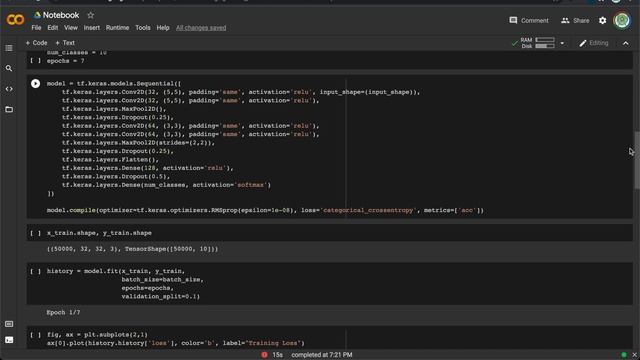Image resolution: width=640 pixels, height=360 pixels.
Task: Click the green connection status dot
Action: (624, 355)
